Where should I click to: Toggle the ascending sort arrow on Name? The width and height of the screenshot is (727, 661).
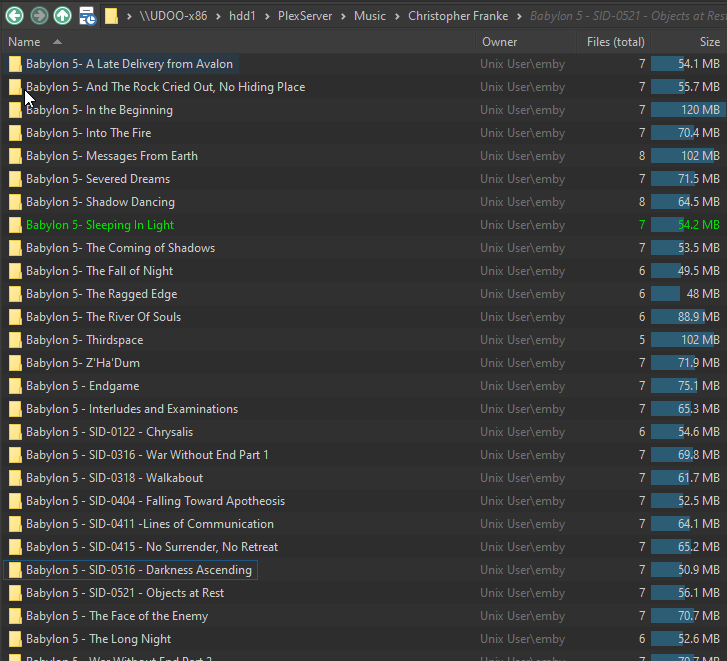click(x=57, y=42)
